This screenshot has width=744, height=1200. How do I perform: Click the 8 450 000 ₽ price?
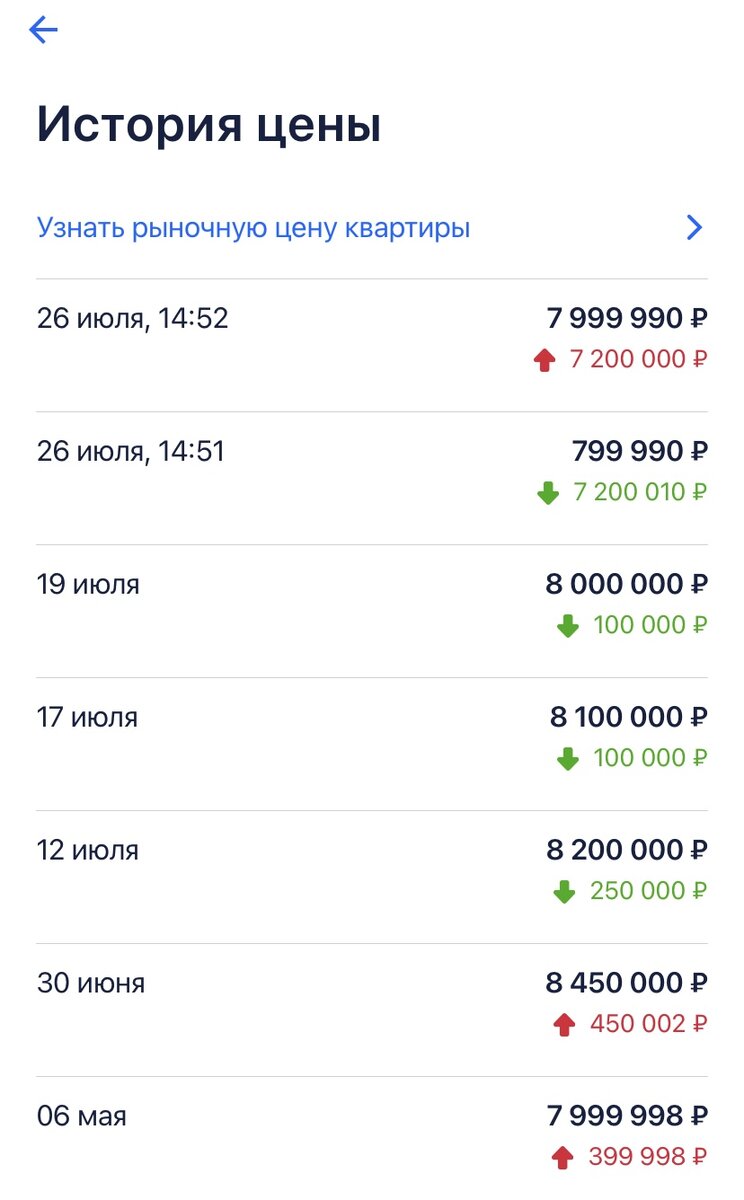click(626, 983)
